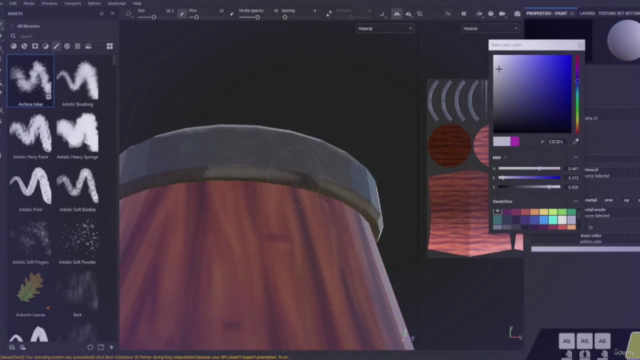Open the viewport display settings icon
This screenshot has height=360, width=640.
491,14
